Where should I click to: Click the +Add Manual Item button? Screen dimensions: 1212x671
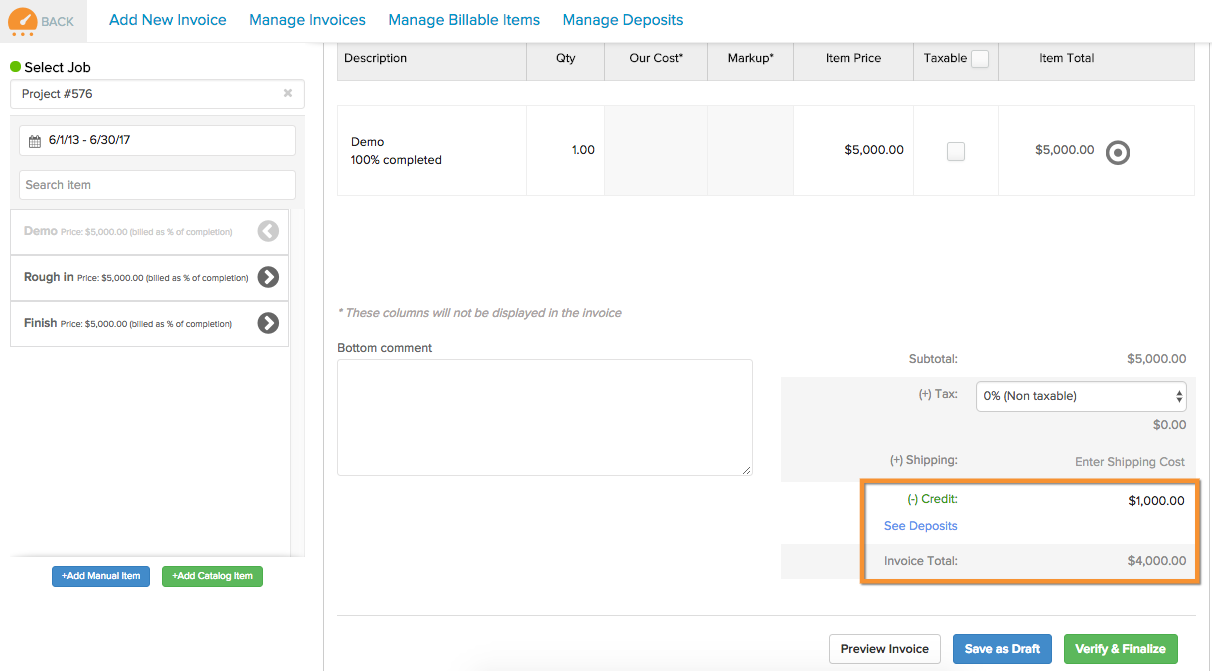click(x=101, y=576)
